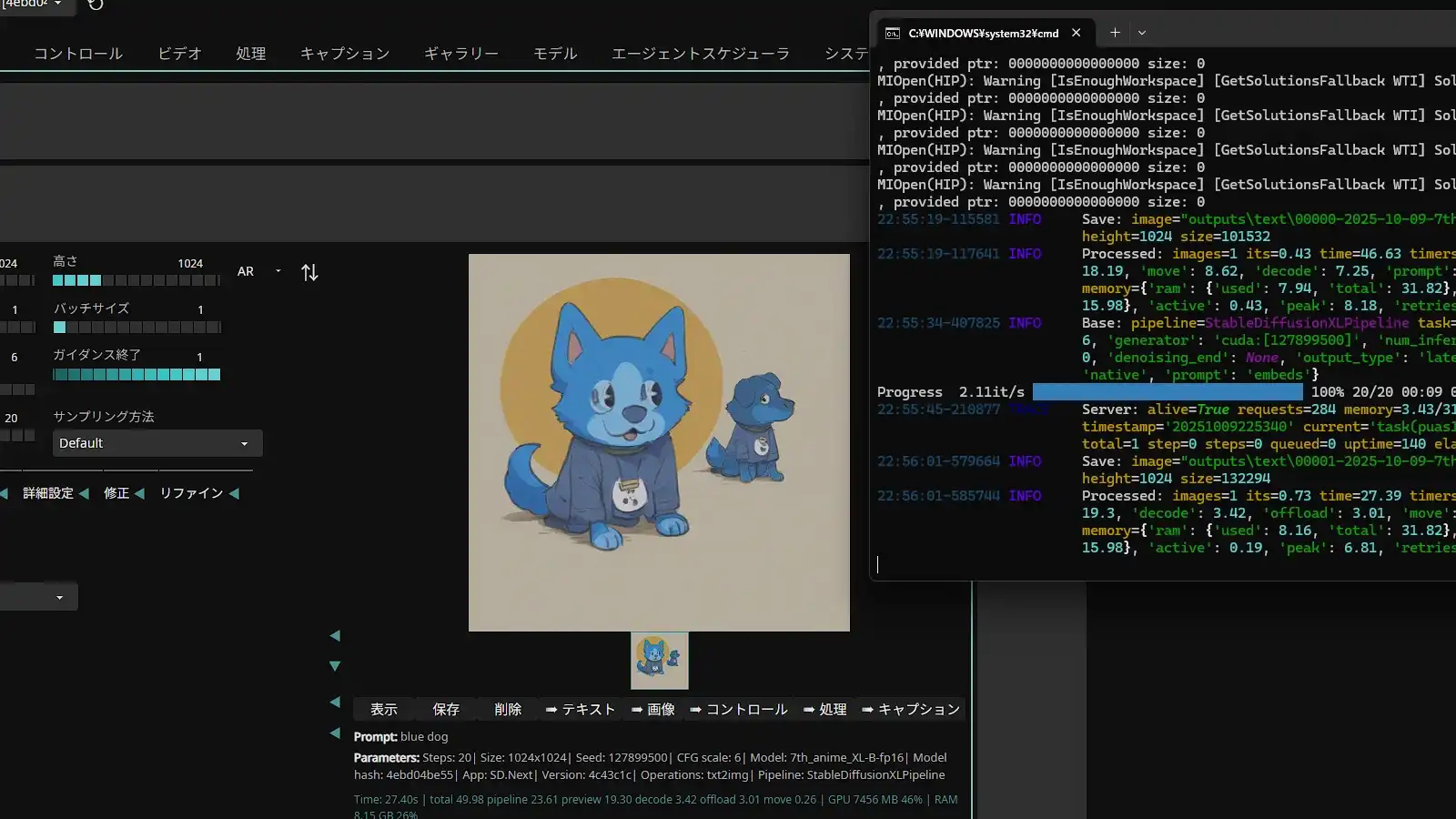Click the 削除 button to delete the image
Viewport: 1456px width, 819px height.
coord(507,709)
